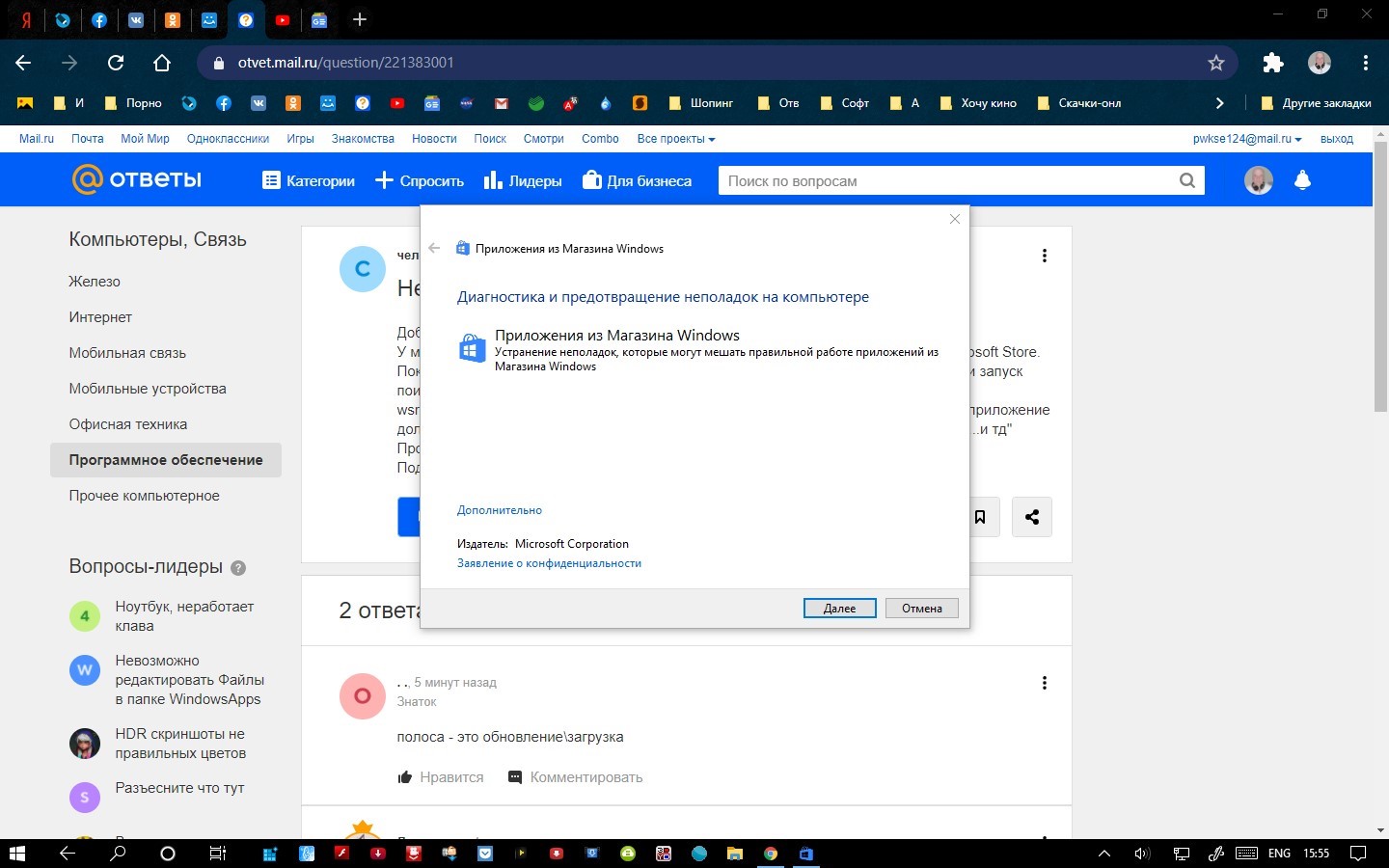
Task: Click the выход logout link
Action: (1337, 139)
